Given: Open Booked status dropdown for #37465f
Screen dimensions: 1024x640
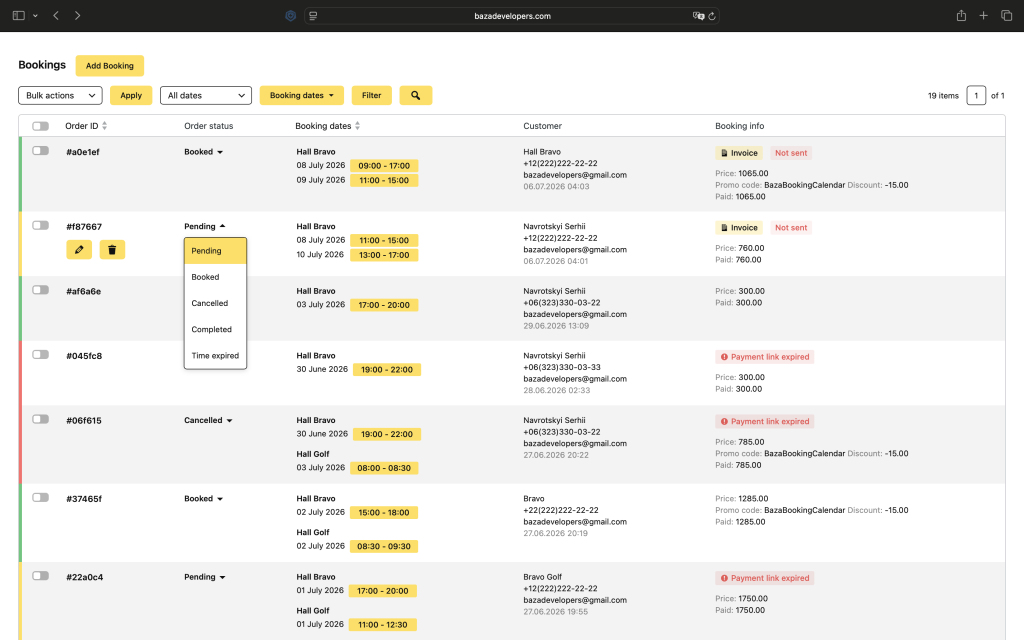Looking at the screenshot, I should 203,499.
